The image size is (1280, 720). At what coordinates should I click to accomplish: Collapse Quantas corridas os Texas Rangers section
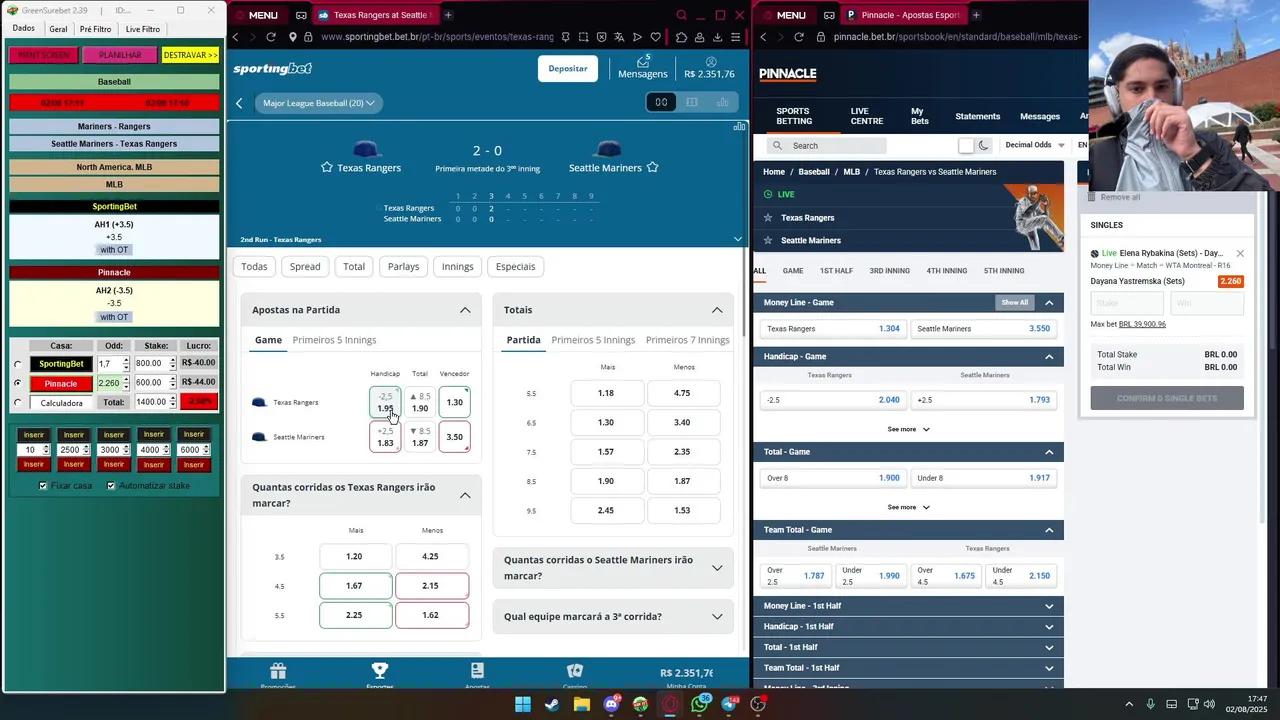point(465,495)
